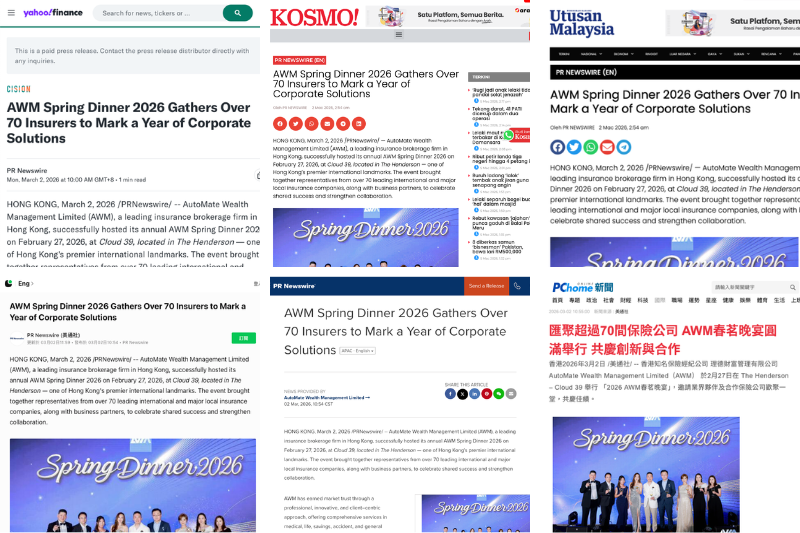The height and width of the screenshot is (533, 800).
Task: Click PR Newswire (美通社) author name
Action: (54, 335)
